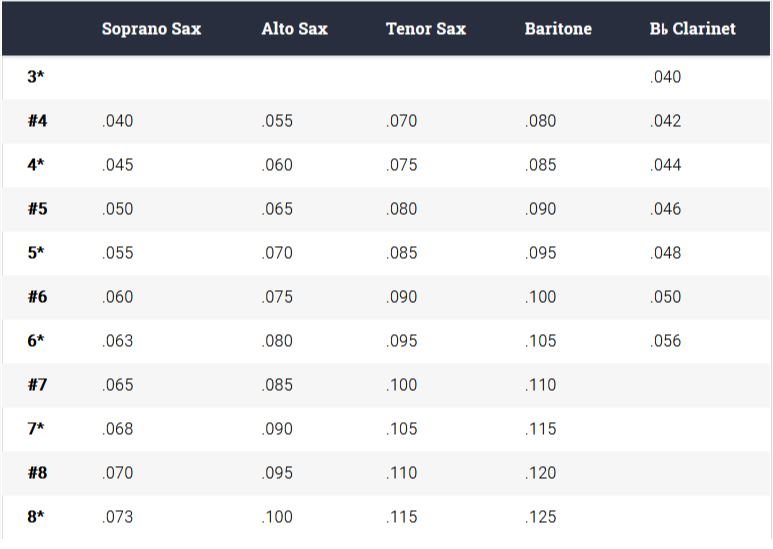The image size is (773, 549).
Task: Select the Tenor Sax column header
Action: pos(426,29)
